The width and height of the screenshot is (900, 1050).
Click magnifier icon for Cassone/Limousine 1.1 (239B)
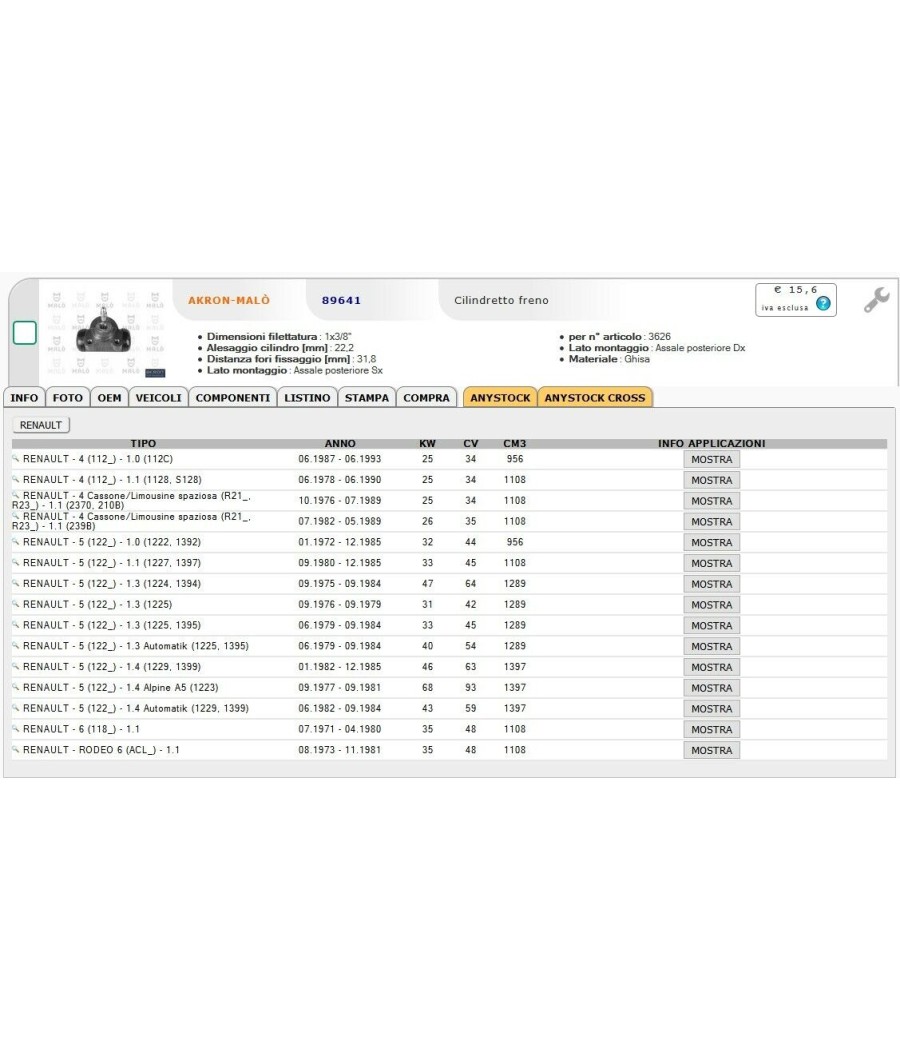15,516
